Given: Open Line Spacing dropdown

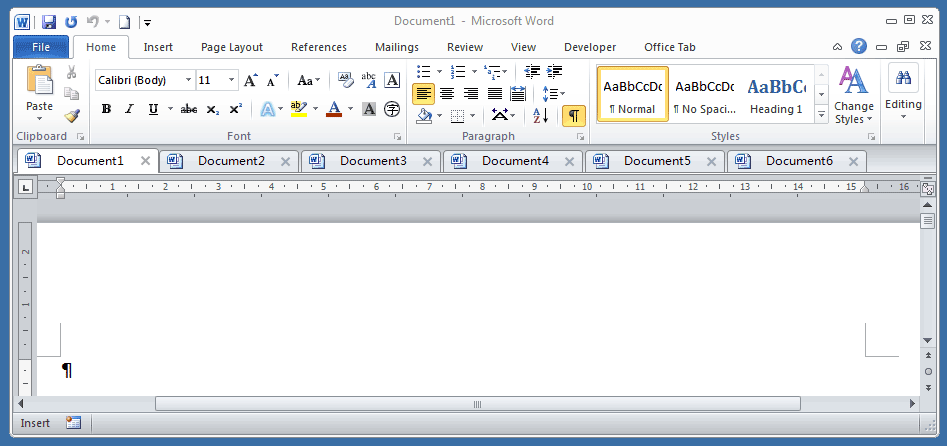Looking at the screenshot, I should 554,94.
